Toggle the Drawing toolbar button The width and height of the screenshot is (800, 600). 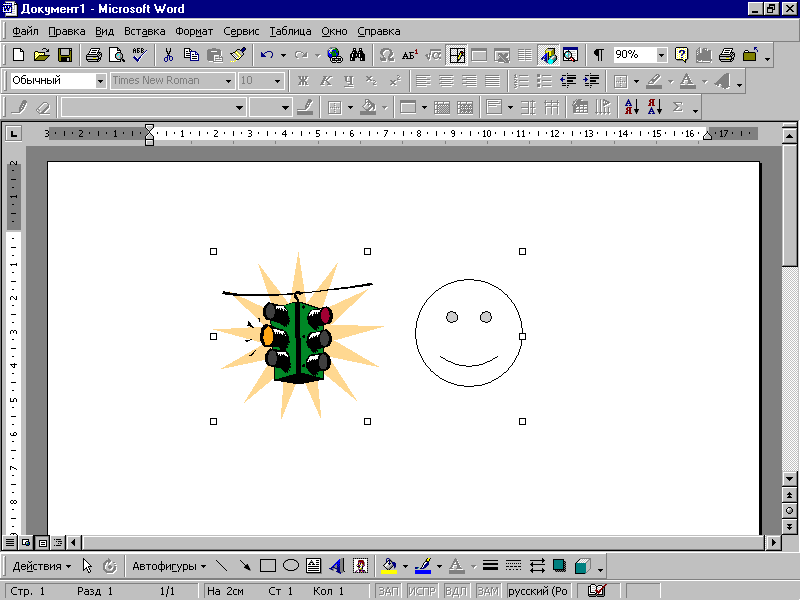548,55
